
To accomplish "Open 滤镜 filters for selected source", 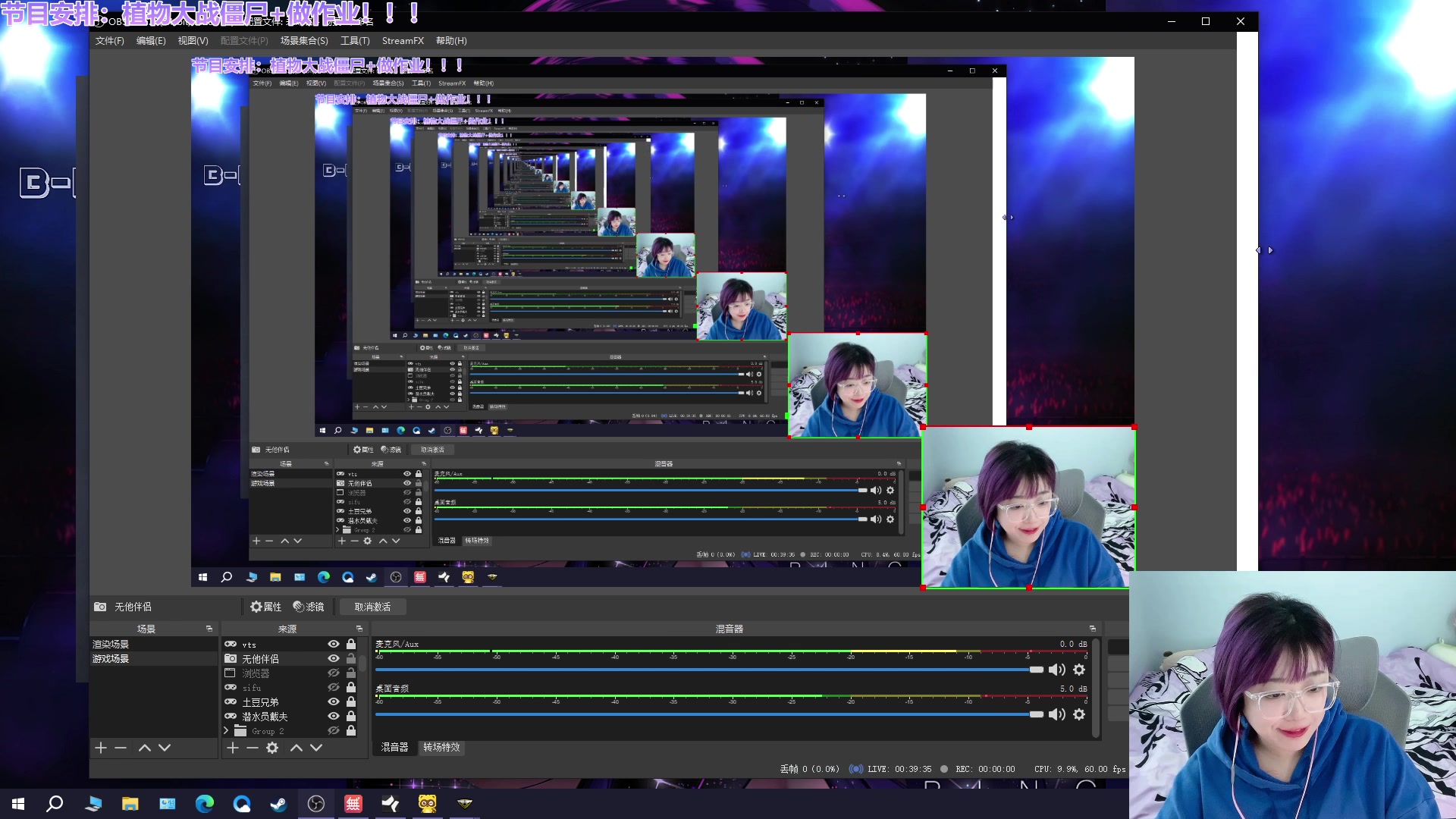I will 309,607.
